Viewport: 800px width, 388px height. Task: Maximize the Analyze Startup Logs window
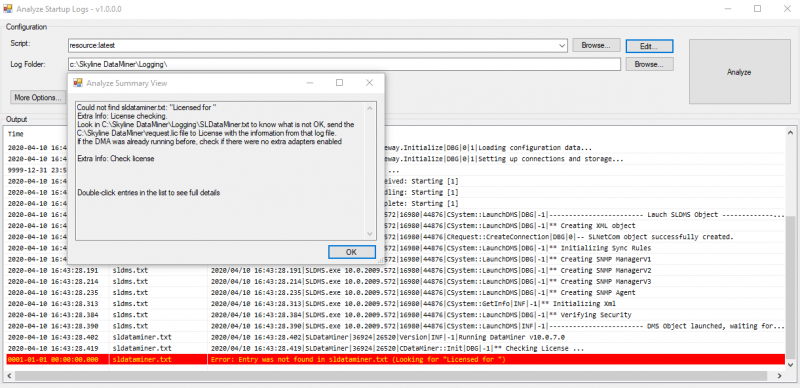click(x=758, y=9)
